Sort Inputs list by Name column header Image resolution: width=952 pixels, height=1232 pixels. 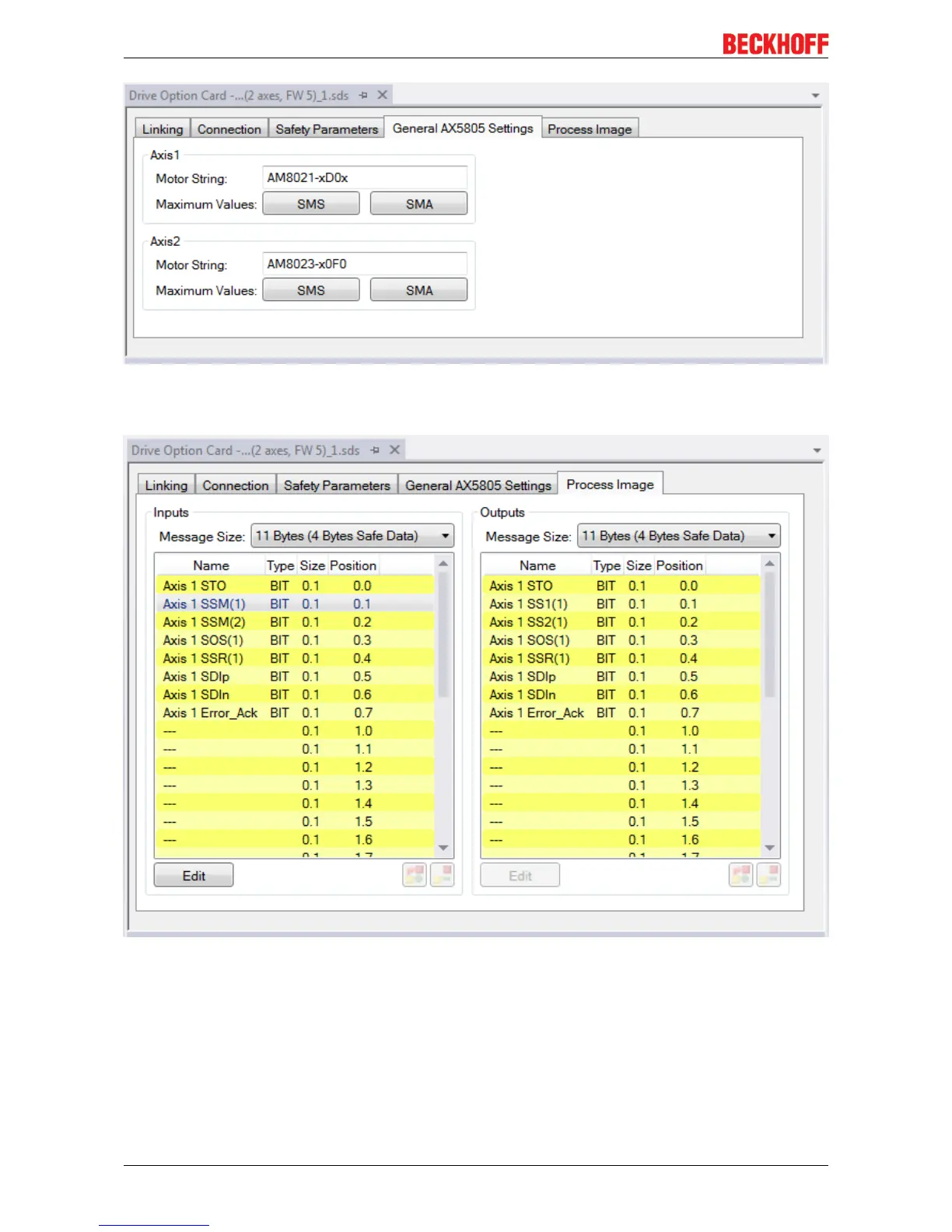(211, 565)
